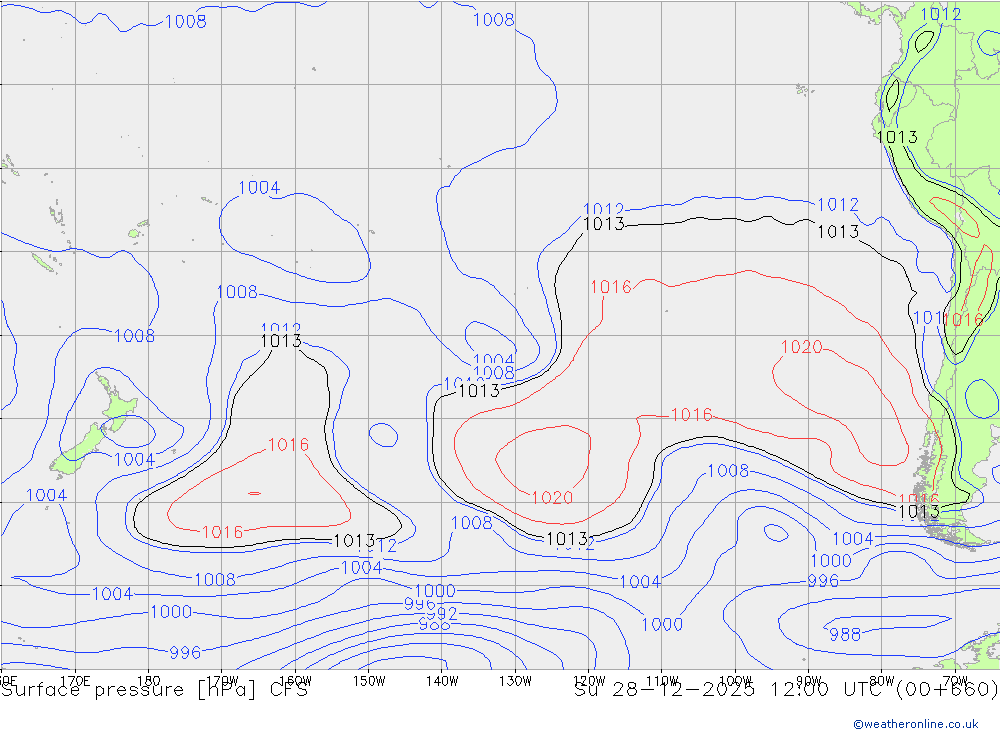Click the "Su 28-12-2025 12:00 UTC (00+660)" timestamp
This screenshot has height=733, width=1000.
point(786,690)
